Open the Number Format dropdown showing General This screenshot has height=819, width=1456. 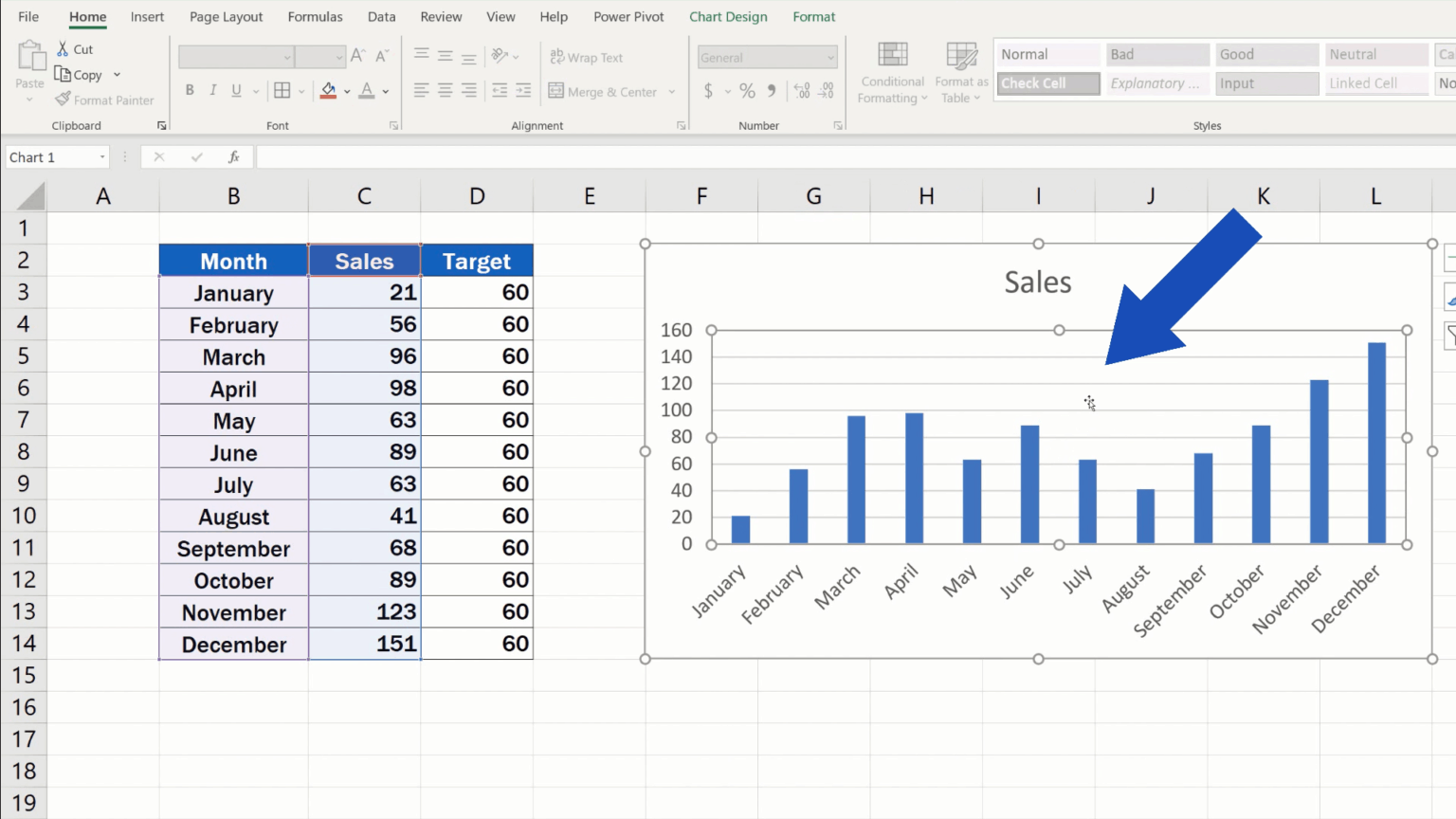coord(829,57)
